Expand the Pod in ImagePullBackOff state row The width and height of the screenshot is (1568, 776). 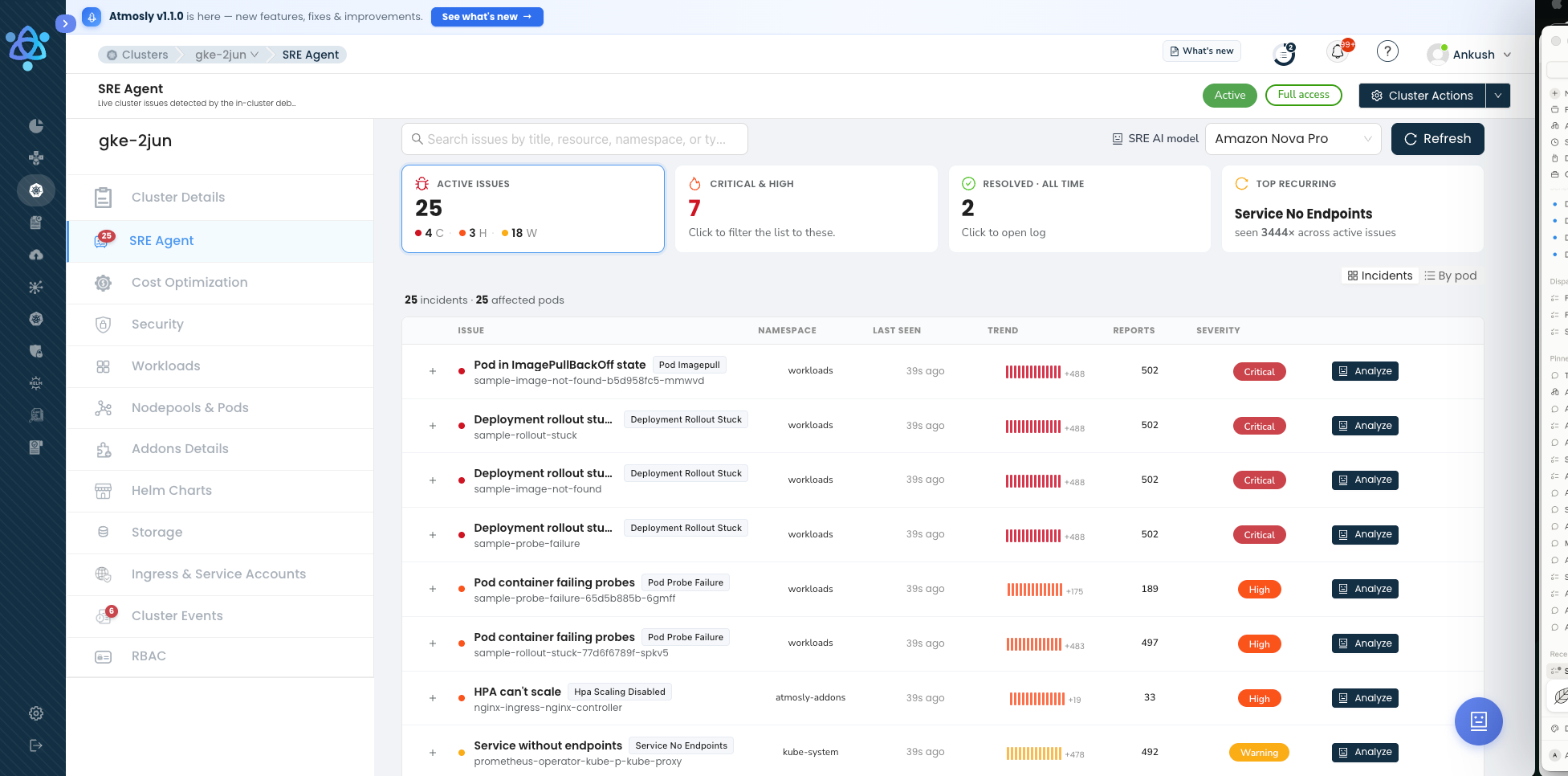(x=433, y=371)
